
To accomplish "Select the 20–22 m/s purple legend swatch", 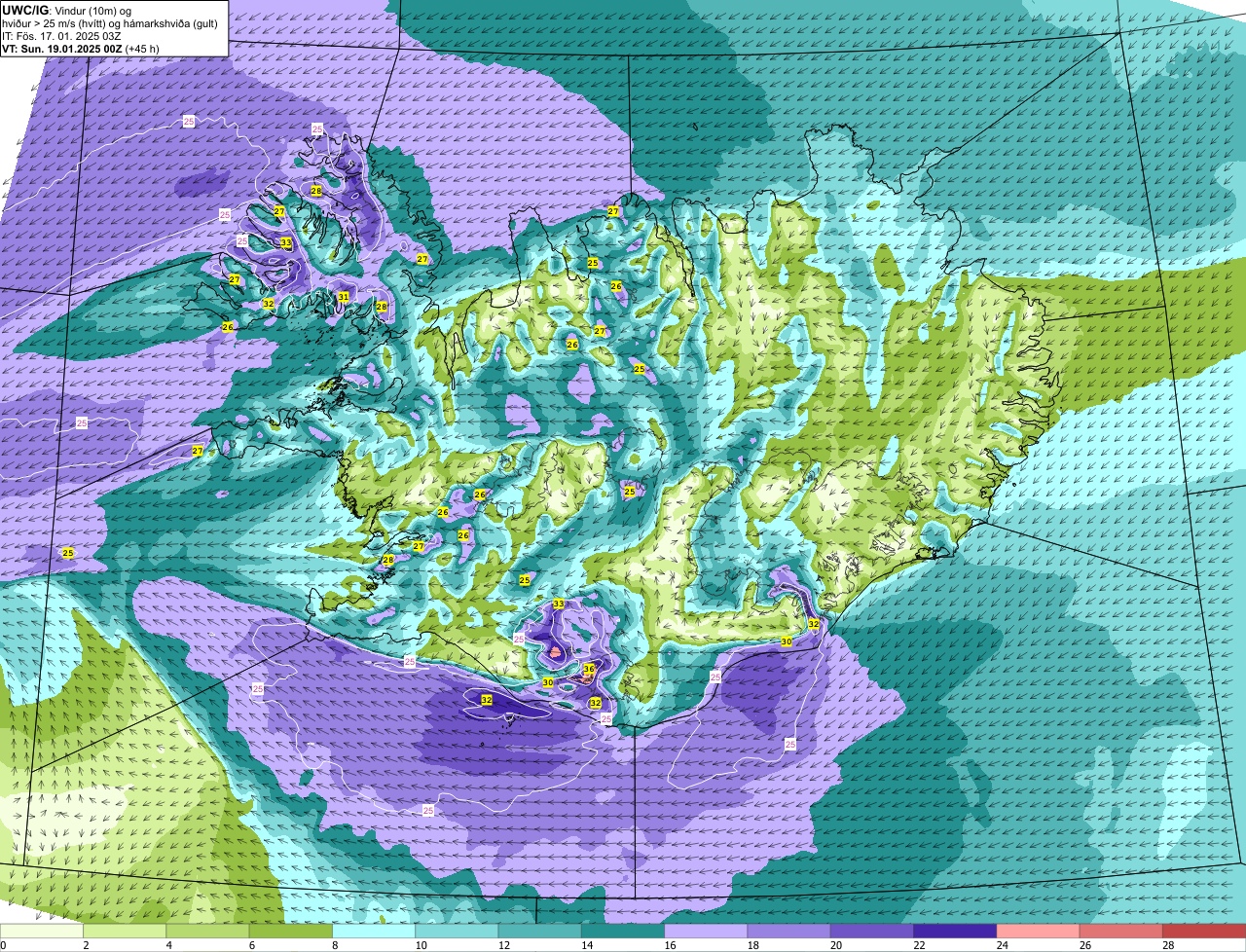I will [x=872, y=932].
